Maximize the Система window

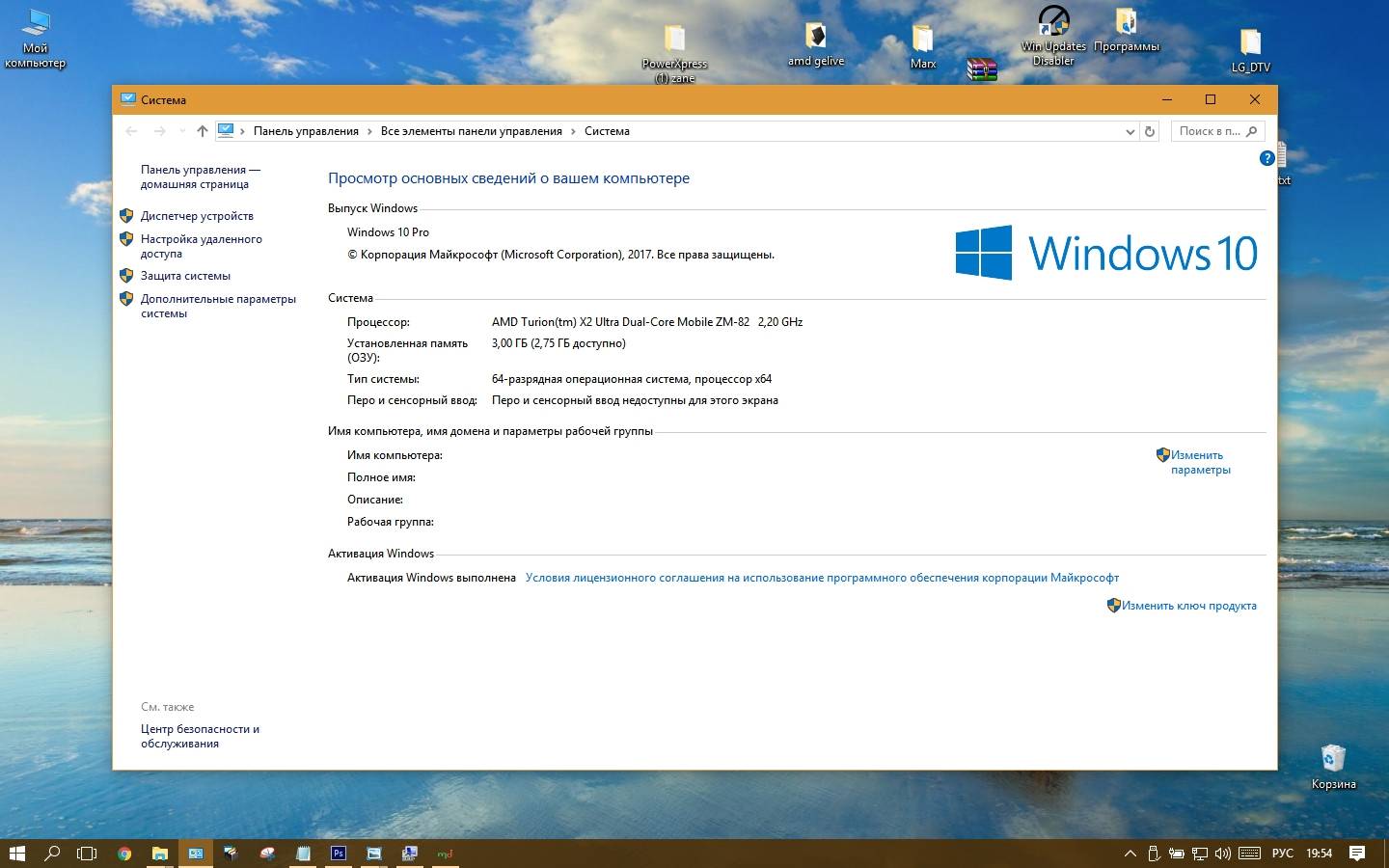(1211, 99)
